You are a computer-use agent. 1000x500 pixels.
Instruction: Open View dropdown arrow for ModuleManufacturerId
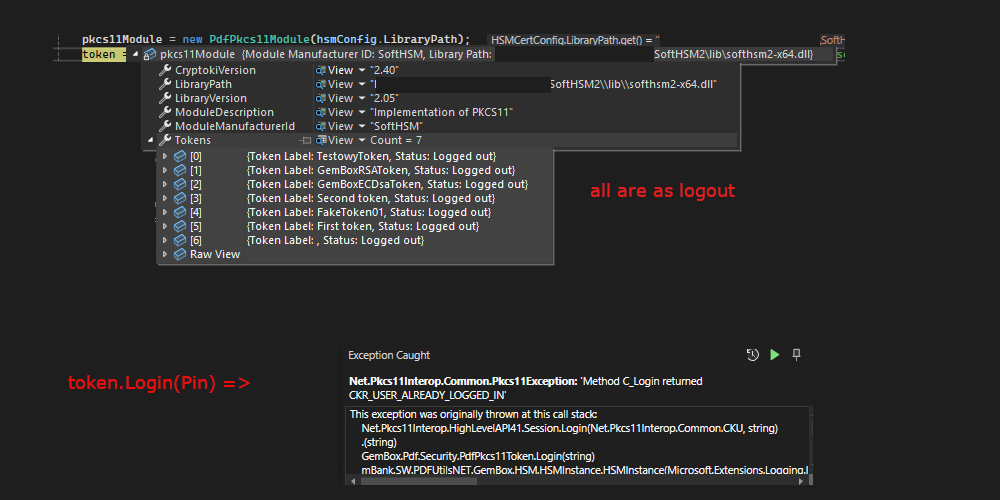tap(362, 126)
